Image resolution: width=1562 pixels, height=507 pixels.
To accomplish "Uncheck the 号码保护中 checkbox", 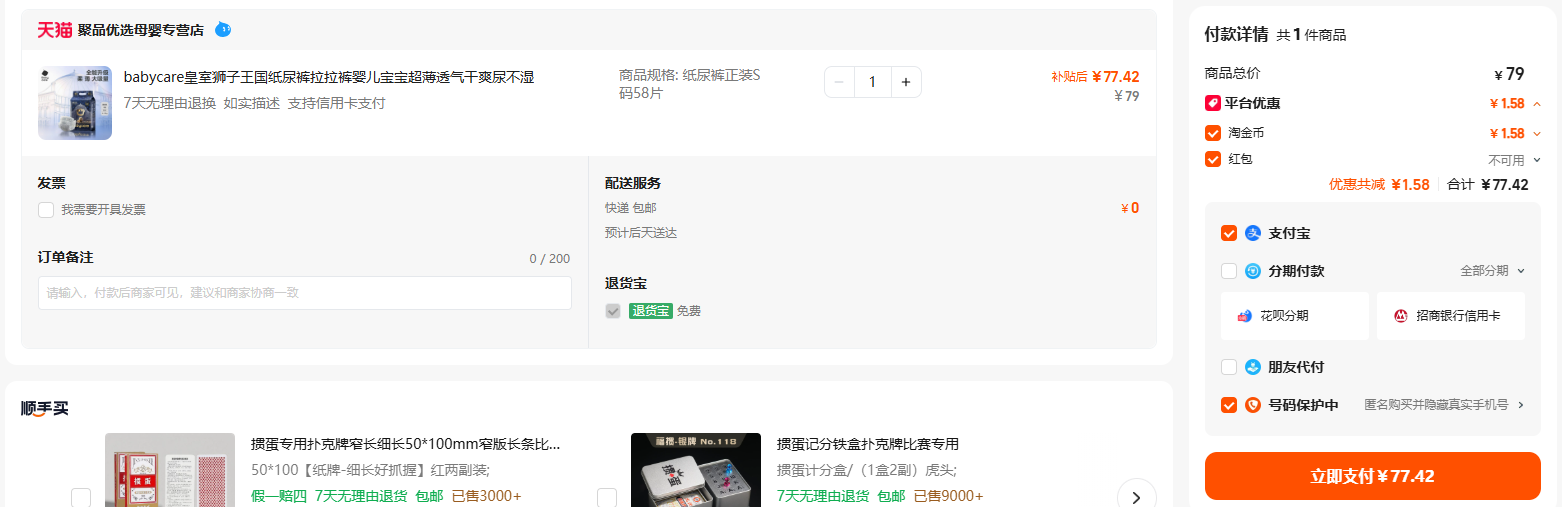I will [1229, 405].
